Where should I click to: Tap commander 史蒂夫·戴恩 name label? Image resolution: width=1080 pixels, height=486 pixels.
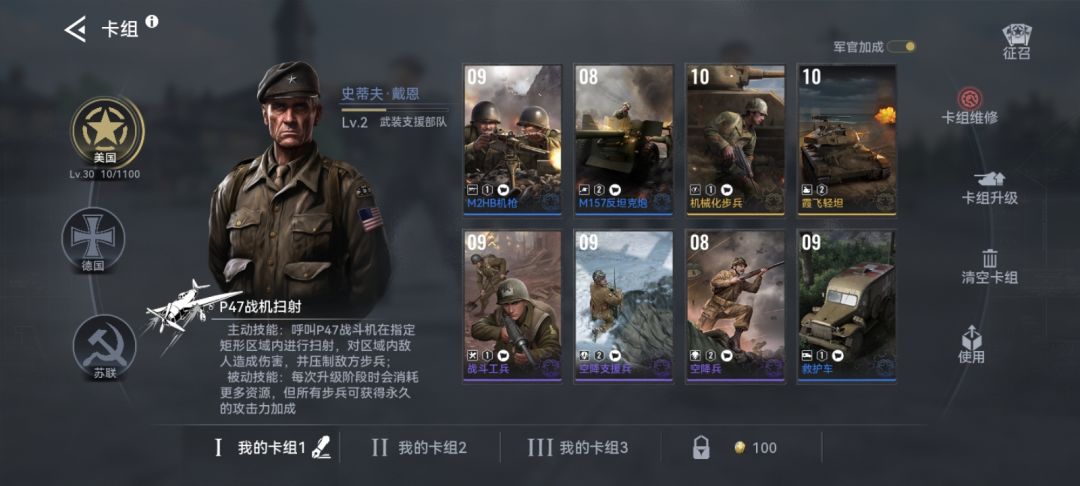380,94
